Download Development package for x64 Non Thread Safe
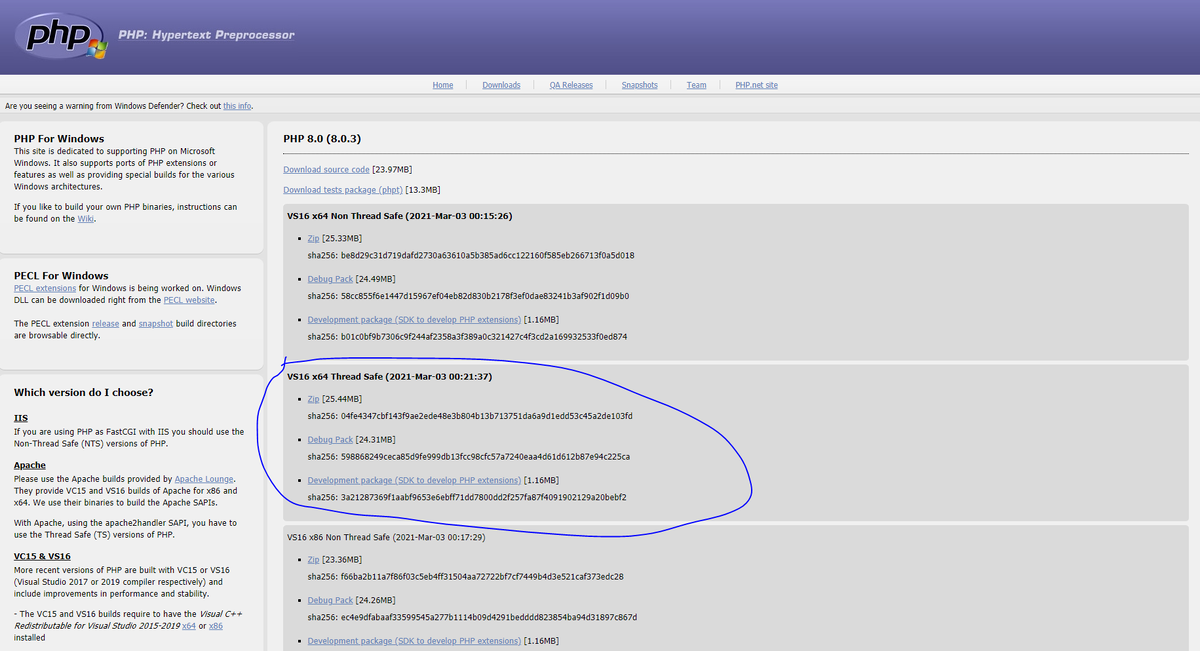The image size is (1200, 651). (414, 320)
